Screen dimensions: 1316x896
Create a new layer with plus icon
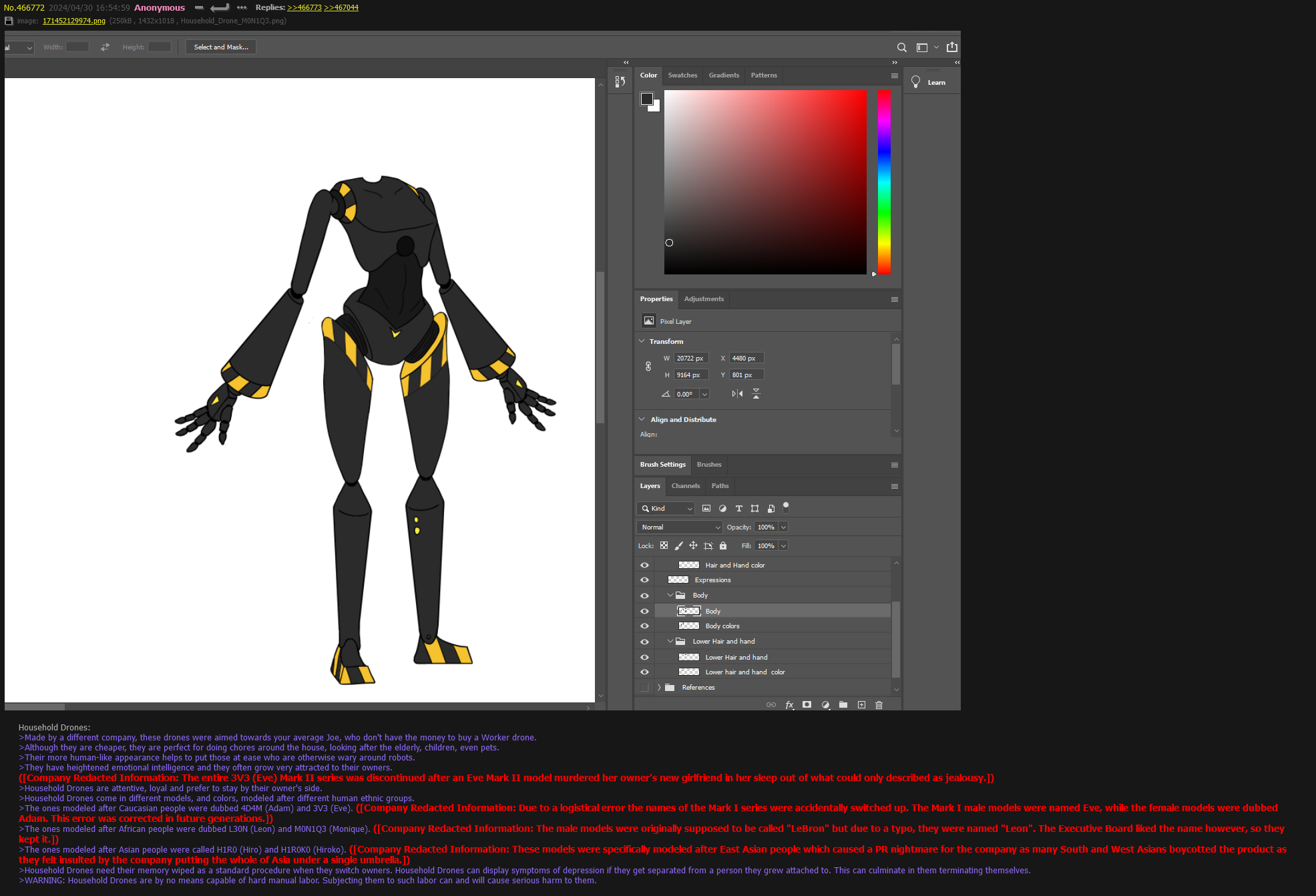pyautogui.click(x=861, y=705)
